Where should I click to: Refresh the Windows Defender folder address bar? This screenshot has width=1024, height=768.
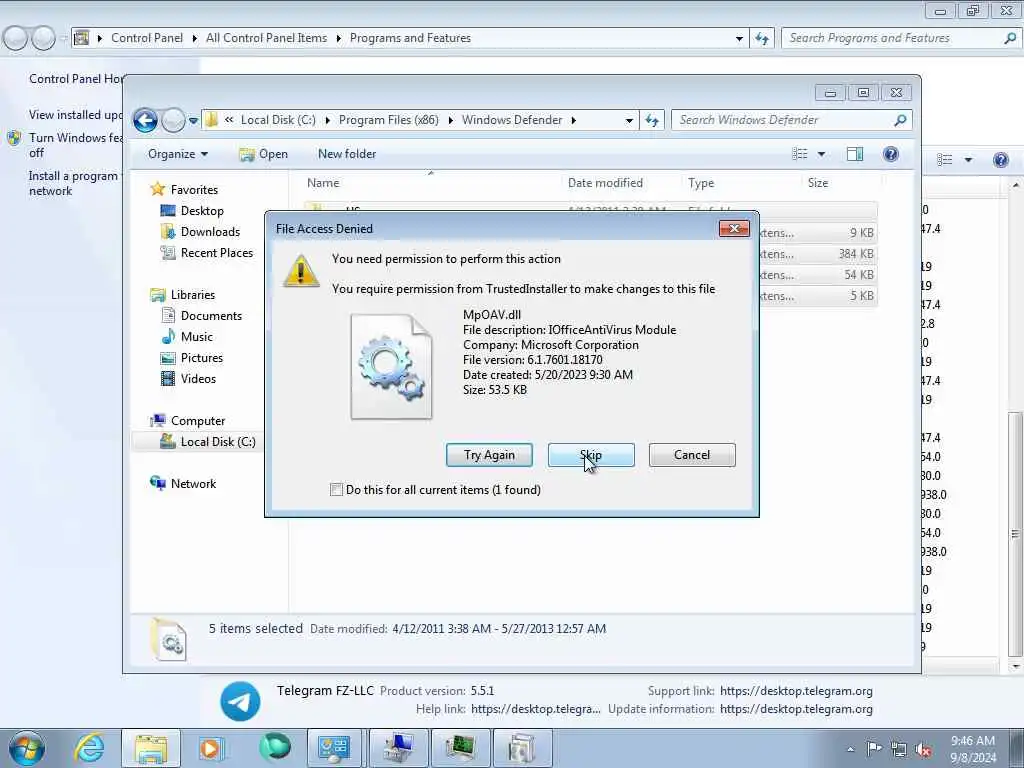coord(652,120)
